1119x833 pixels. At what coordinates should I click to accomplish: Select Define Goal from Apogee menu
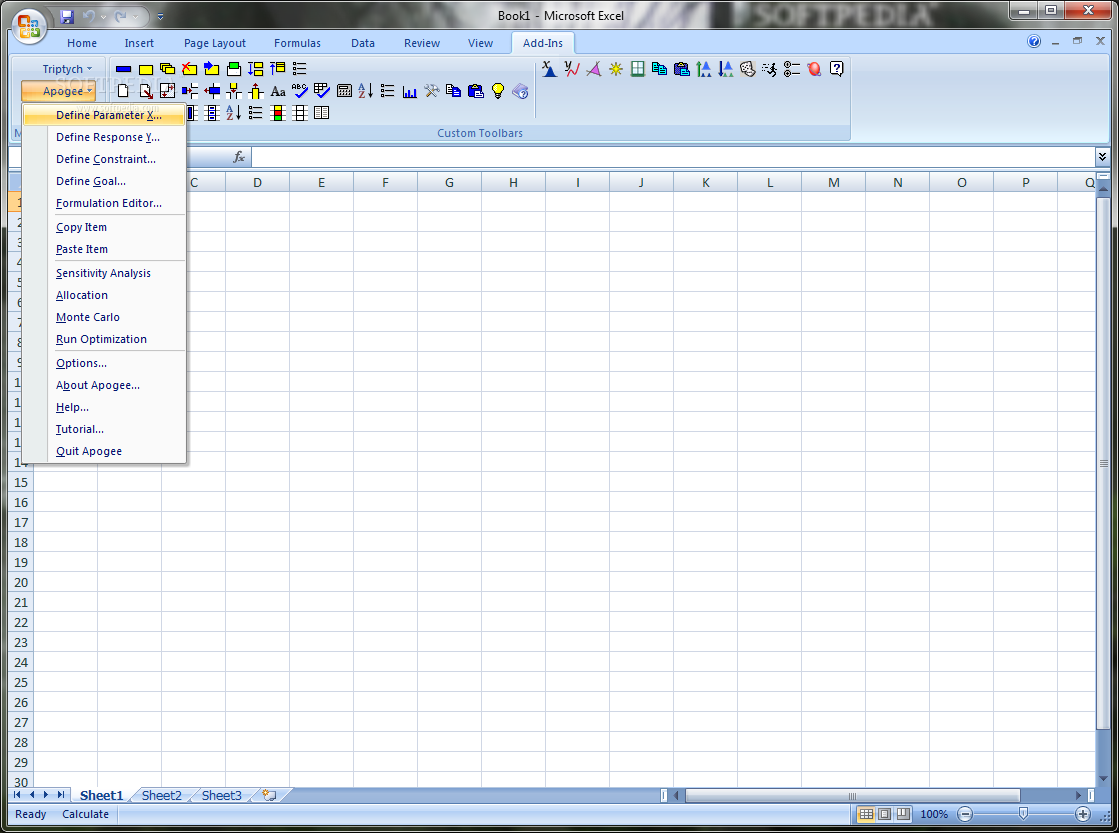104,181
